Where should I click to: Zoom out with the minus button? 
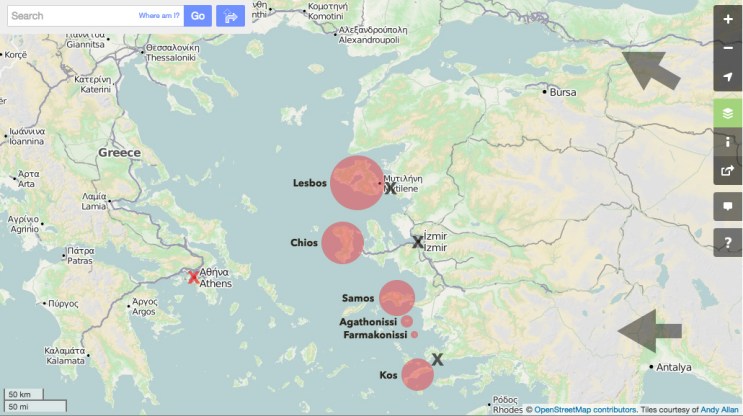coord(728,48)
